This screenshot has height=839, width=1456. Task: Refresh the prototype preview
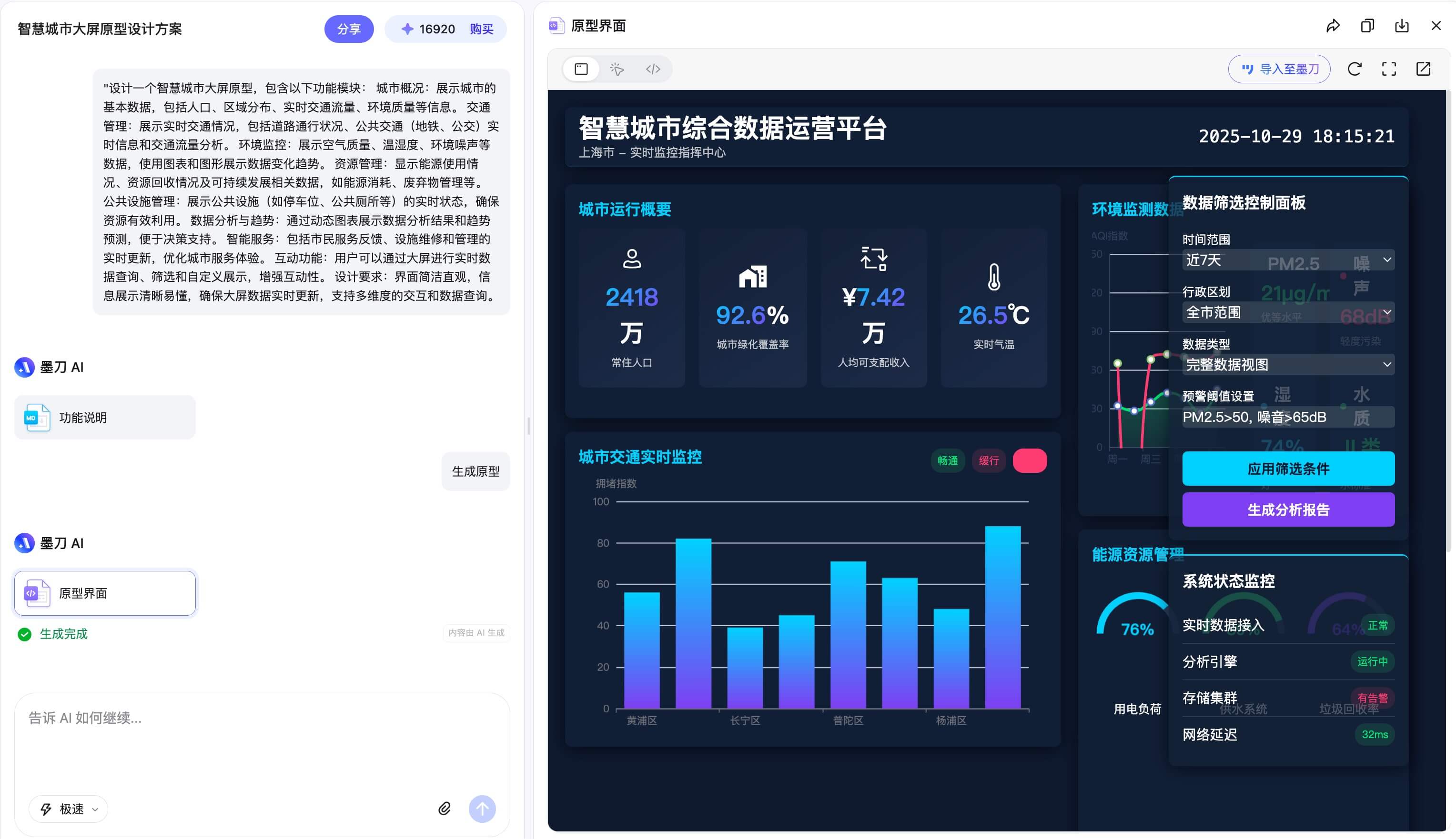click(1354, 69)
